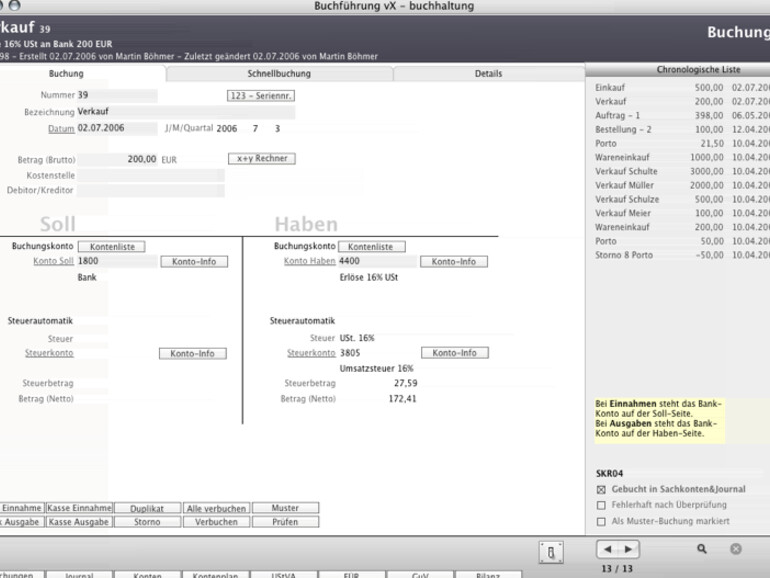This screenshot has height=578, width=770.
Task: Click the Steuerkonto link on Haben side
Action: (311, 353)
